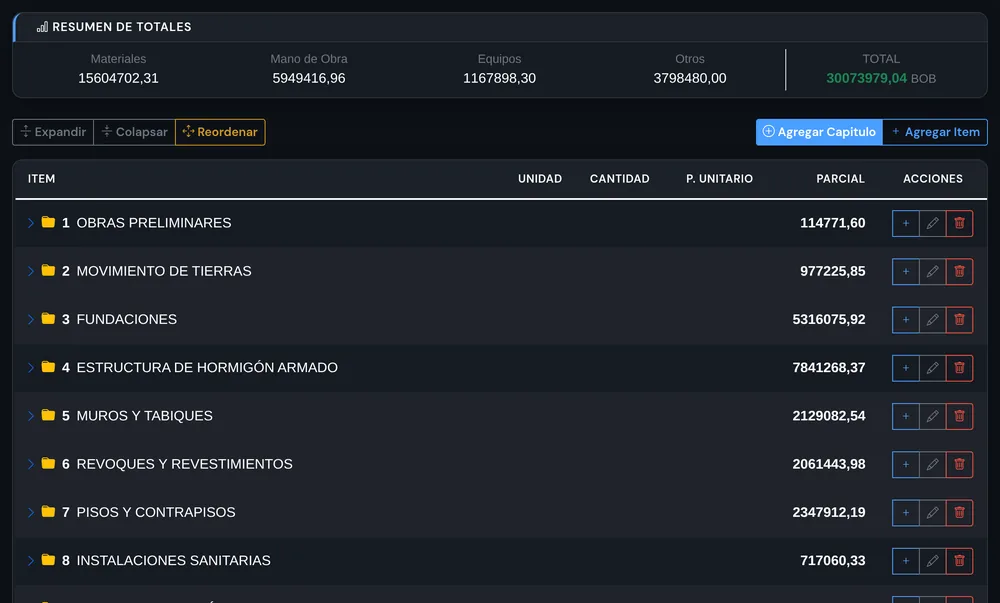
Task: Add item to OBRAS PRELIMINARES chapter
Action: [x=906, y=223]
